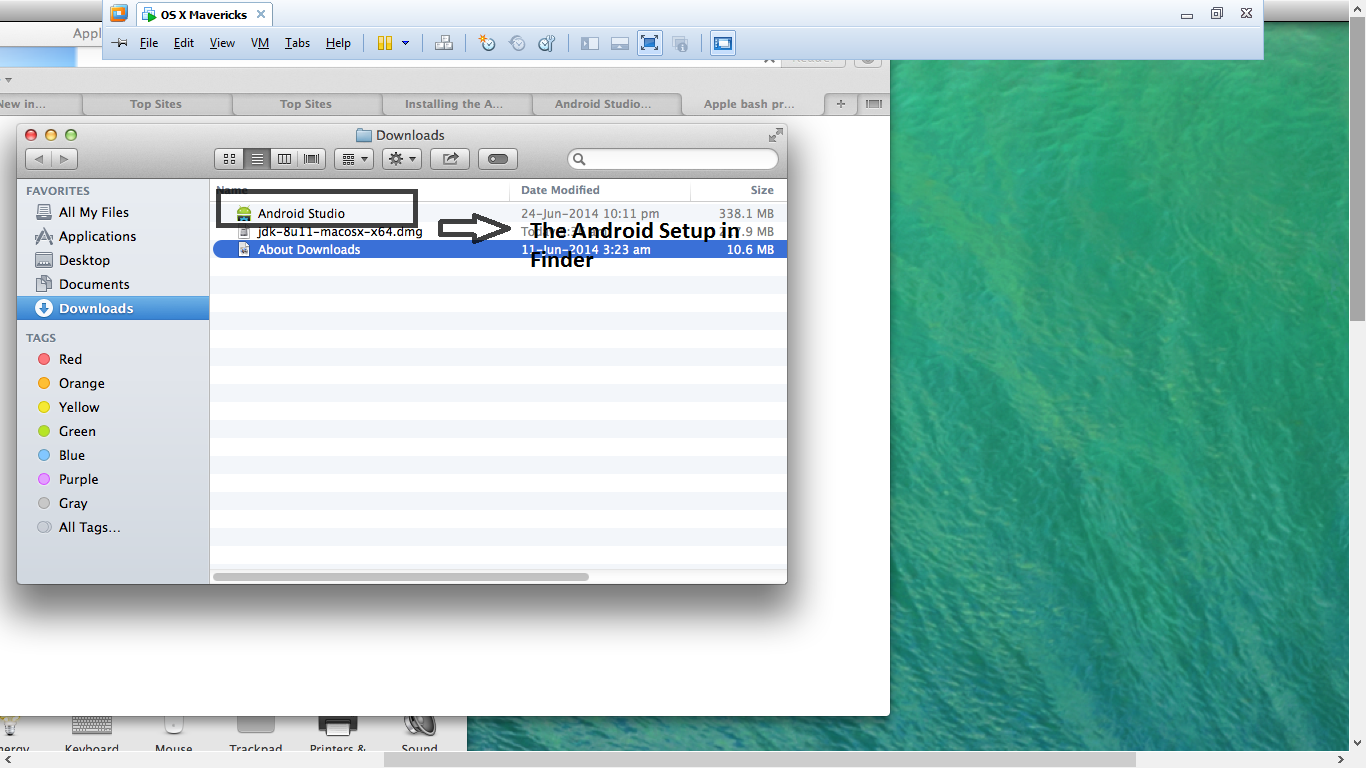1366x768 pixels.
Task: Select the Purple tag
Action: (78, 479)
